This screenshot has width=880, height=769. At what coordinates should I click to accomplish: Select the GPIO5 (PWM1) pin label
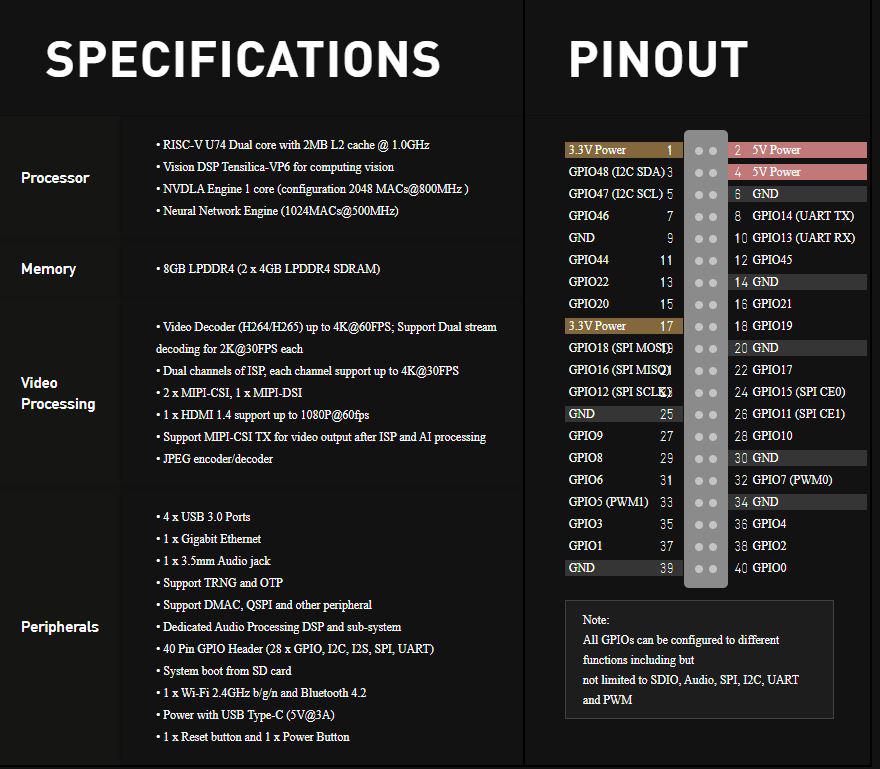[608, 502]
